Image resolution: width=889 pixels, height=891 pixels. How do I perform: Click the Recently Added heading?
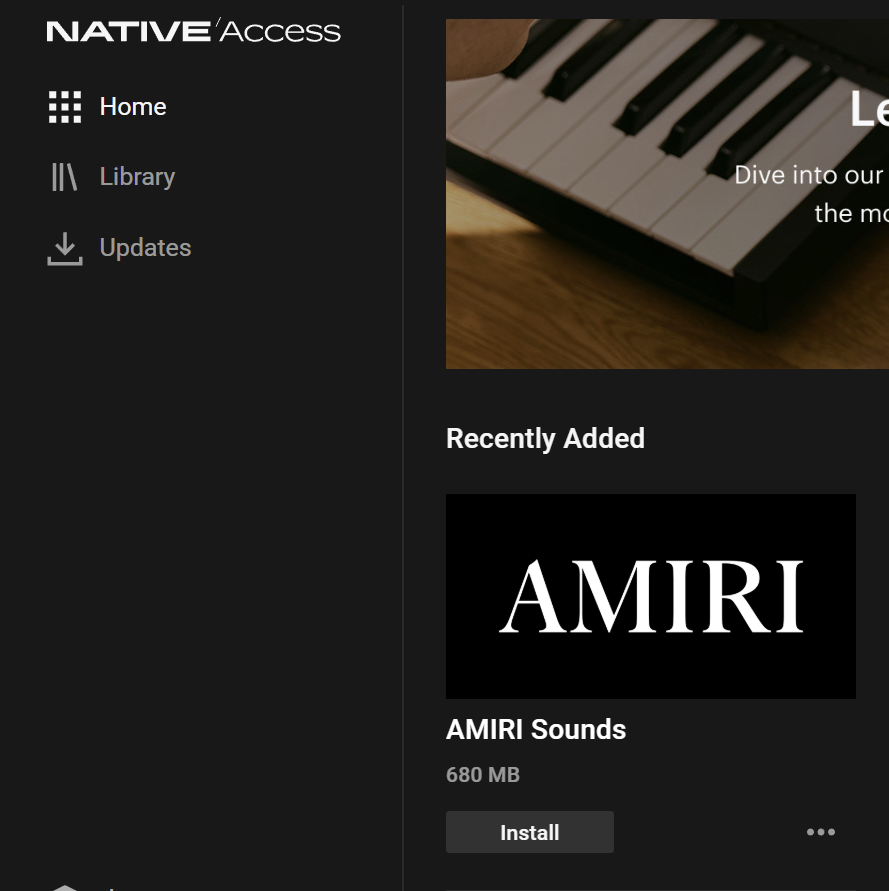[546, 439]
